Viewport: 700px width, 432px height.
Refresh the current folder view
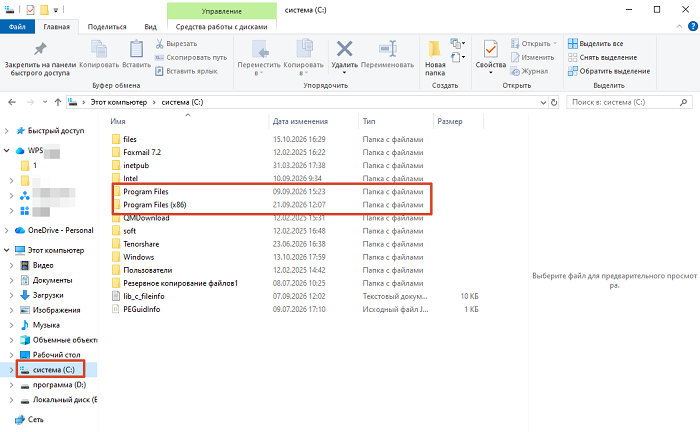[554, 102]
